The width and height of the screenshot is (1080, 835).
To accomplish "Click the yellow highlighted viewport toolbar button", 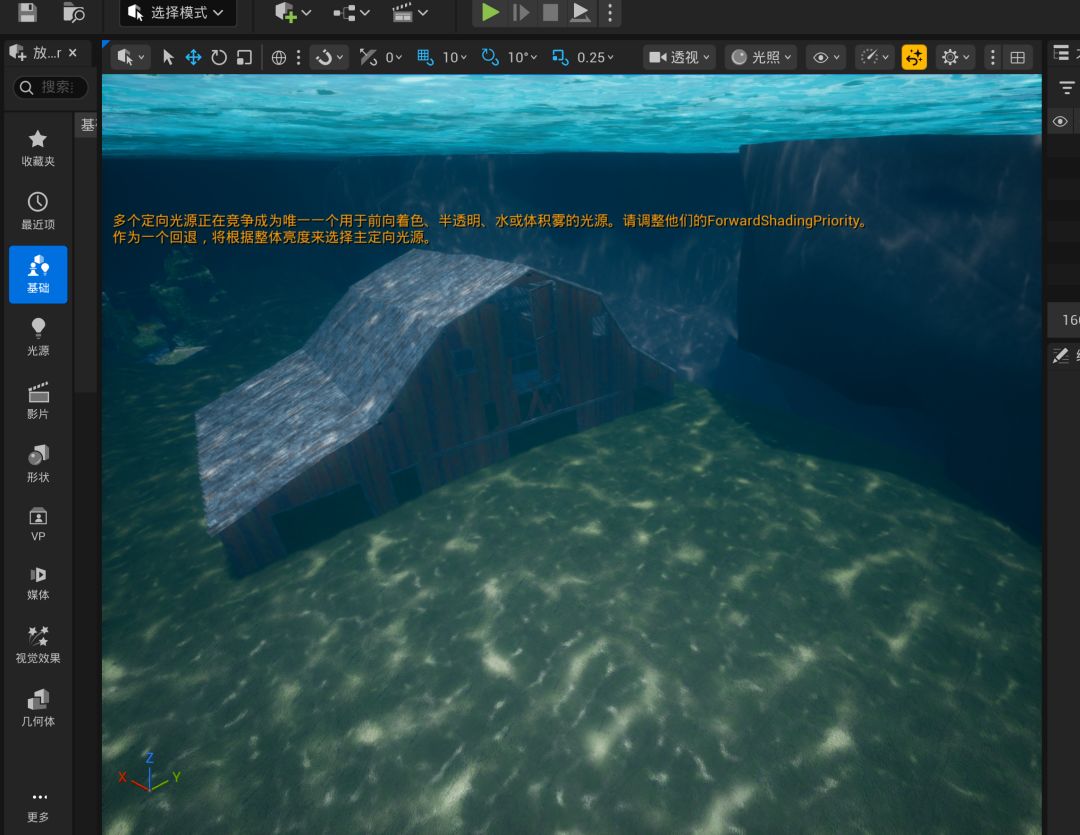I will pos(914,57).
